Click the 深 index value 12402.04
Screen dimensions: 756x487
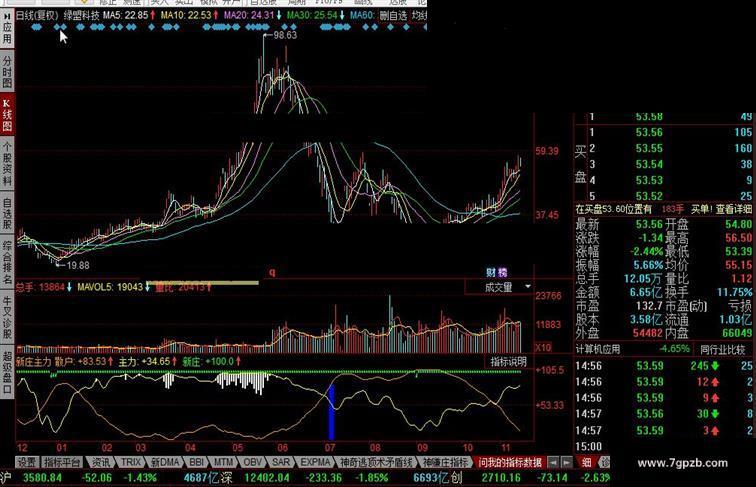coord(267,478)
